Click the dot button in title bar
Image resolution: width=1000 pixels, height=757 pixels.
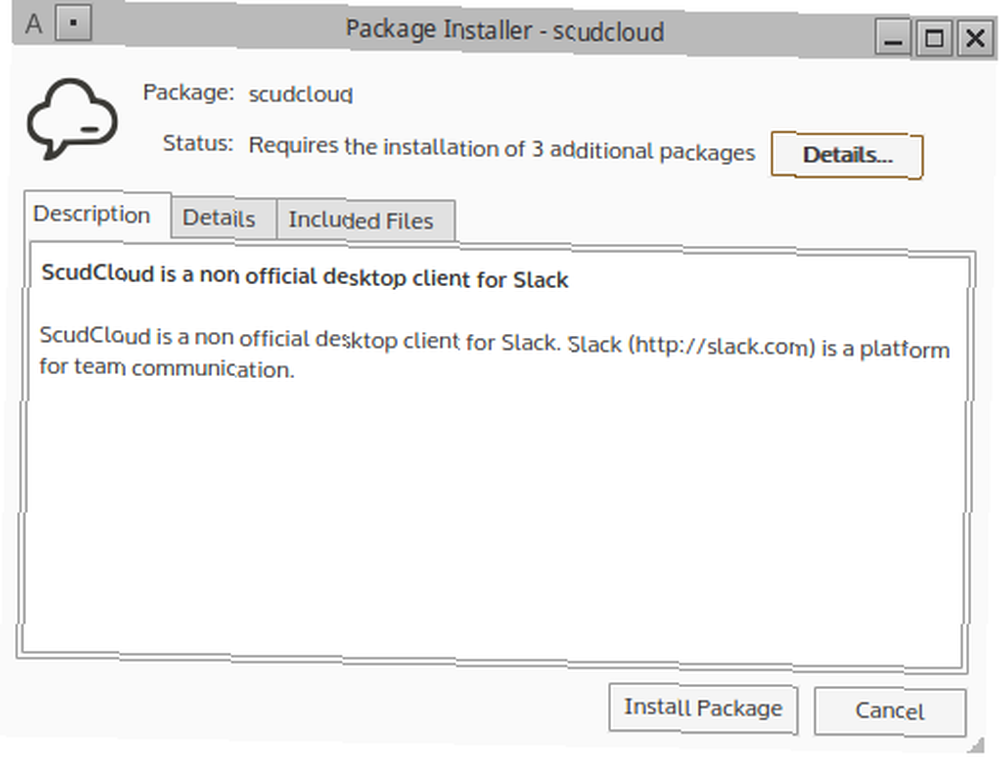(73, 23)
